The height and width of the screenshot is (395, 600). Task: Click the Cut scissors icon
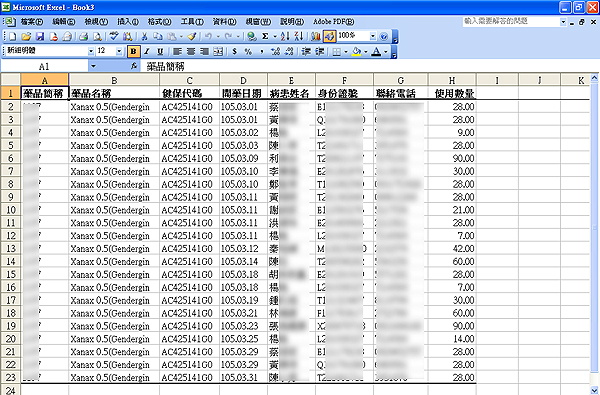coord(144,36)
